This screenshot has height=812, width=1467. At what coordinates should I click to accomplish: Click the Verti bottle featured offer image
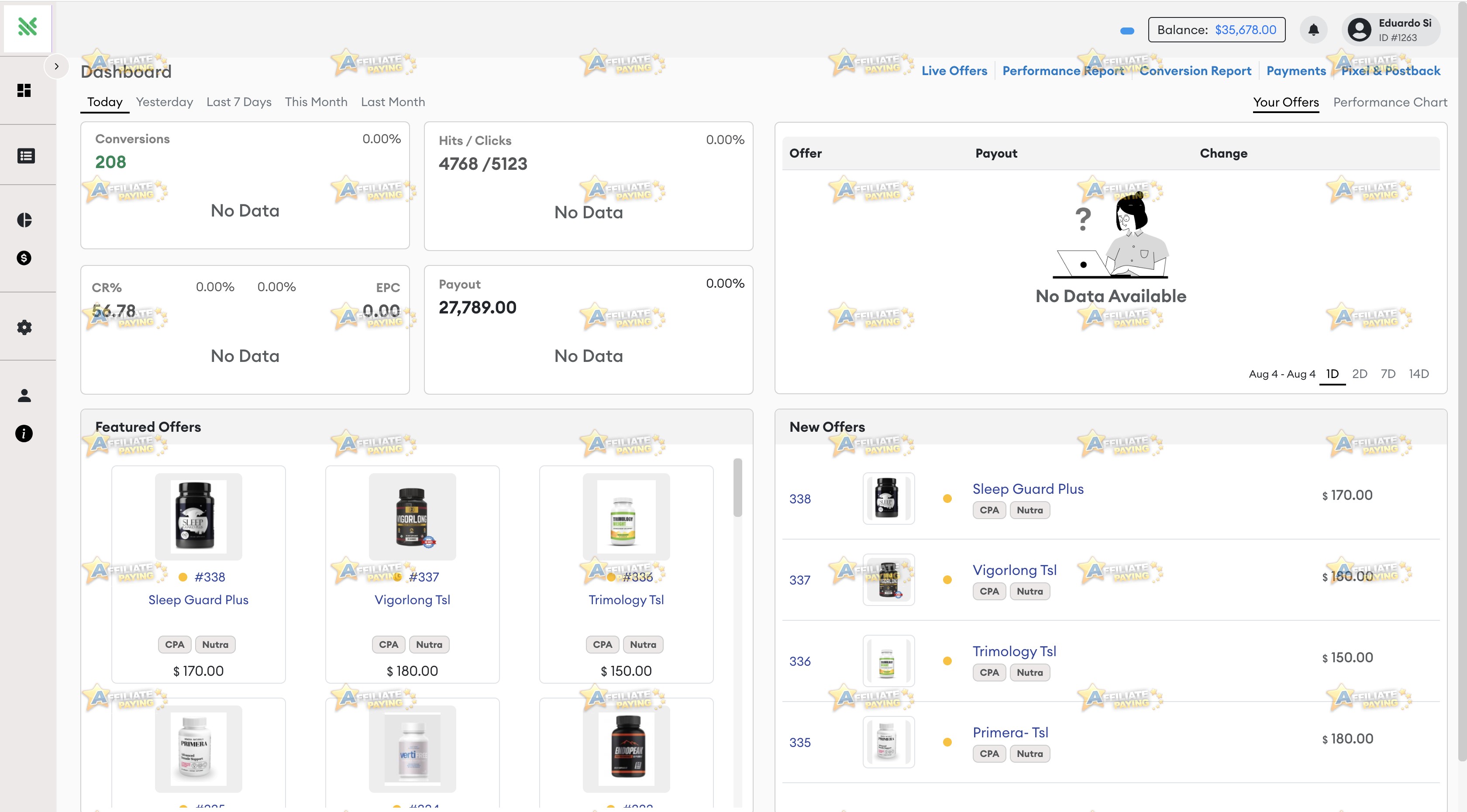[412, 749]
